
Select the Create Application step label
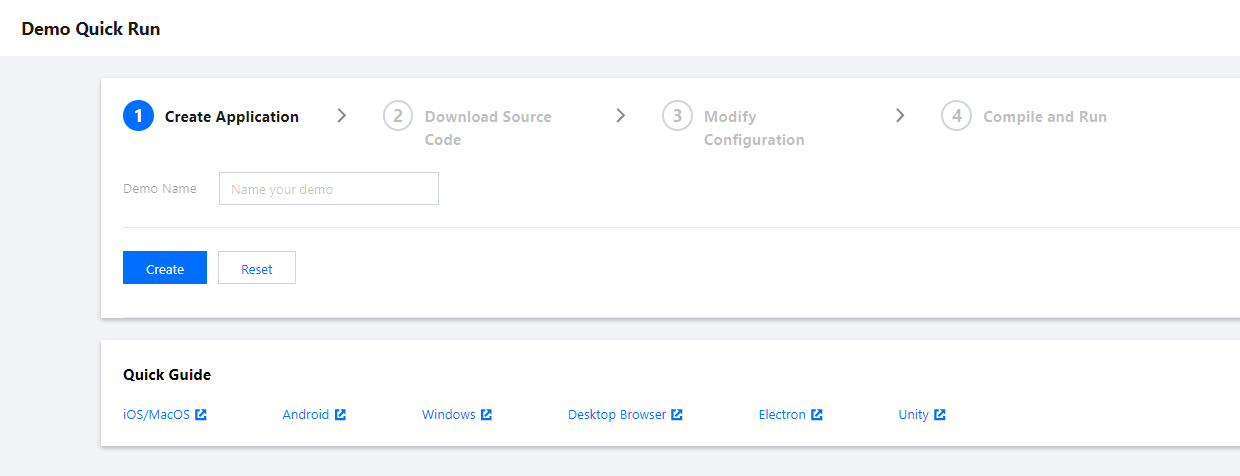(x=232, y=117)
